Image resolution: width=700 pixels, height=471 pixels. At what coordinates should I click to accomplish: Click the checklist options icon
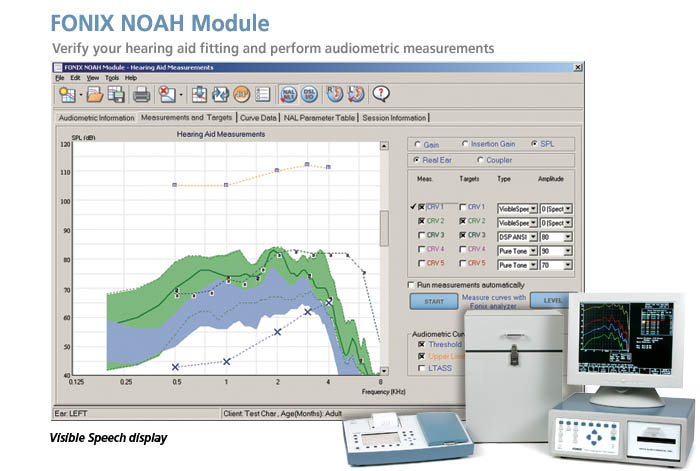pyautogui.click(x=262, y=95)
